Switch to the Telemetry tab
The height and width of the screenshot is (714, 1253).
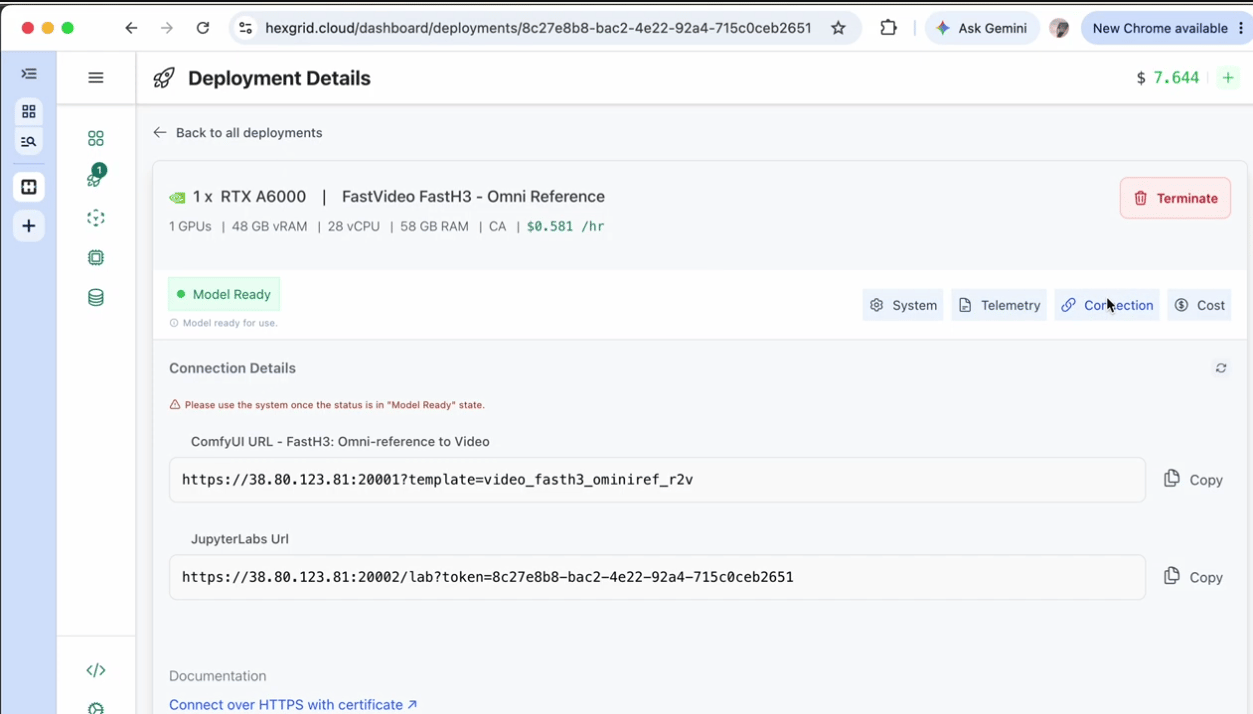tap(999, 305)
